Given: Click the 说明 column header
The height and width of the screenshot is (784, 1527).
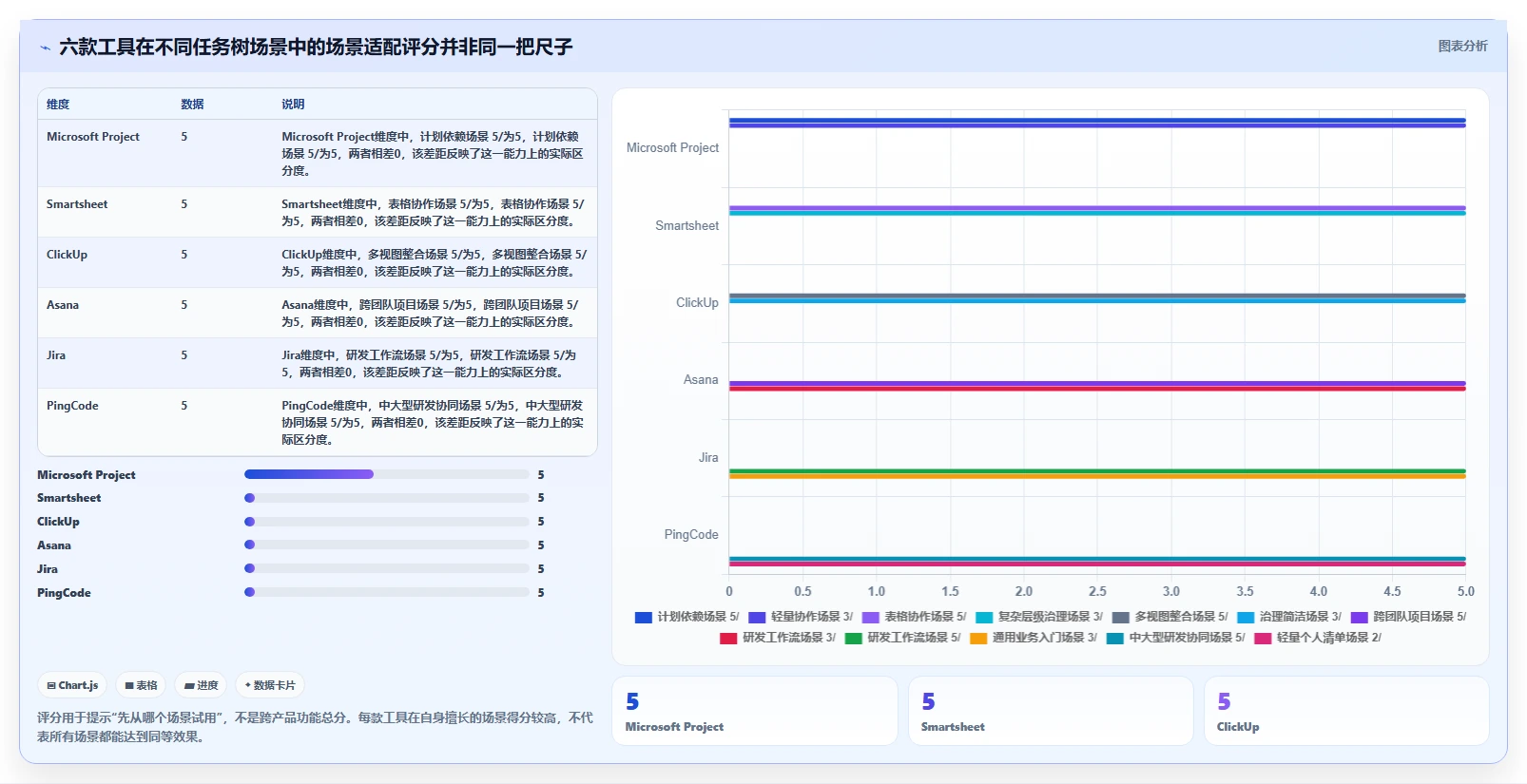Looking at the screenshot, I should [x=293, y=105].
